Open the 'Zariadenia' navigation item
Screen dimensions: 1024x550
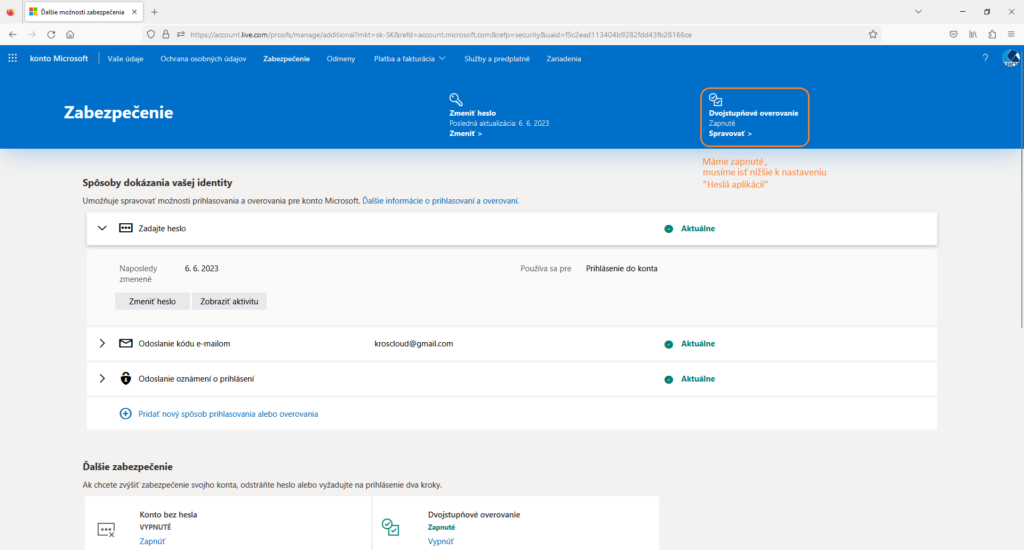click(x=564, y=59)
